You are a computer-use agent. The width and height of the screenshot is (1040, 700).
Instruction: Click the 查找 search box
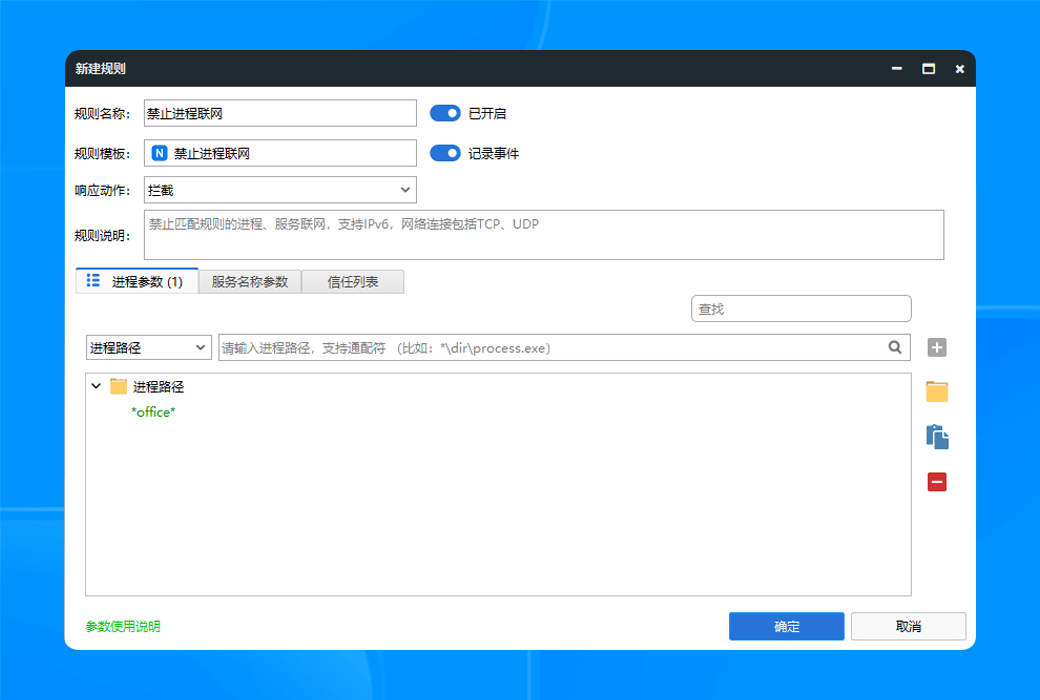click(x=801, y=309)
